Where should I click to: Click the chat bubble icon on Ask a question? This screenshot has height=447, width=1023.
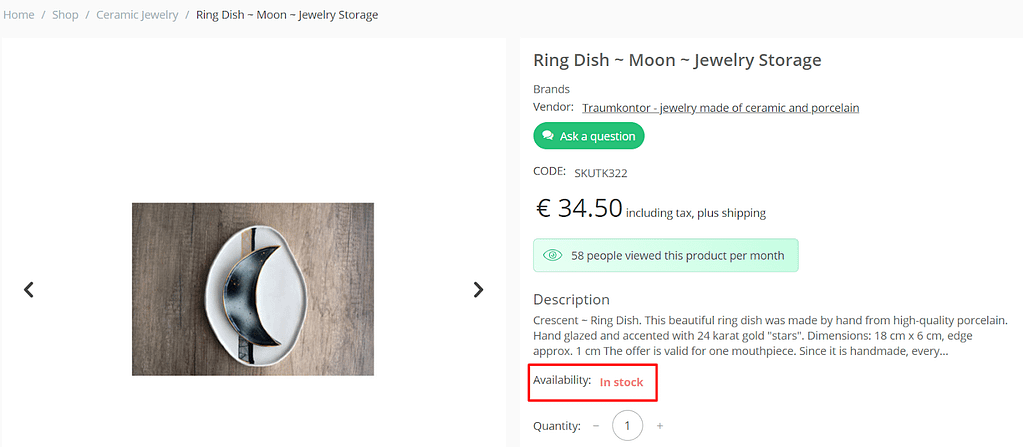click(548, 136)
